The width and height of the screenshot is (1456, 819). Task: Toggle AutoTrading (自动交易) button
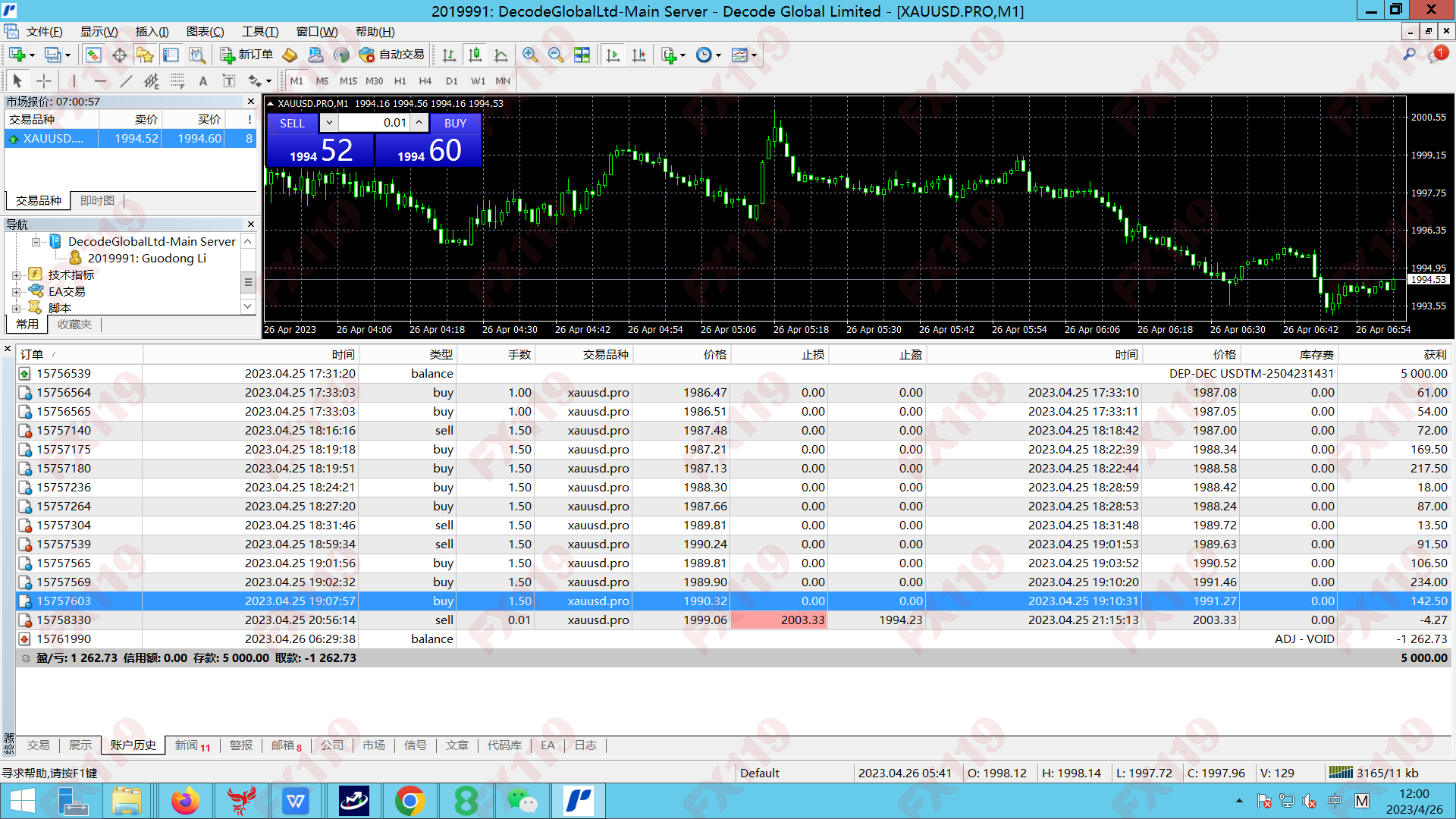pos(392,55)
